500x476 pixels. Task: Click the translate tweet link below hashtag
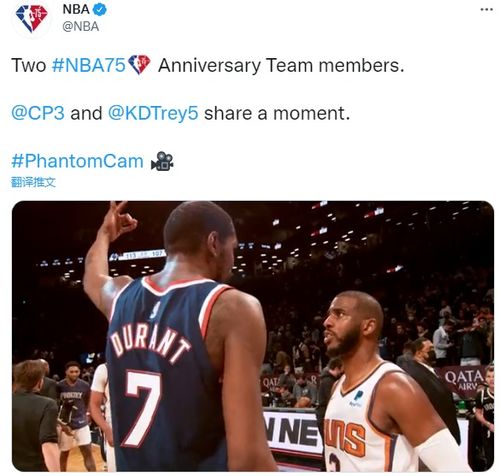tap(33, 182)
